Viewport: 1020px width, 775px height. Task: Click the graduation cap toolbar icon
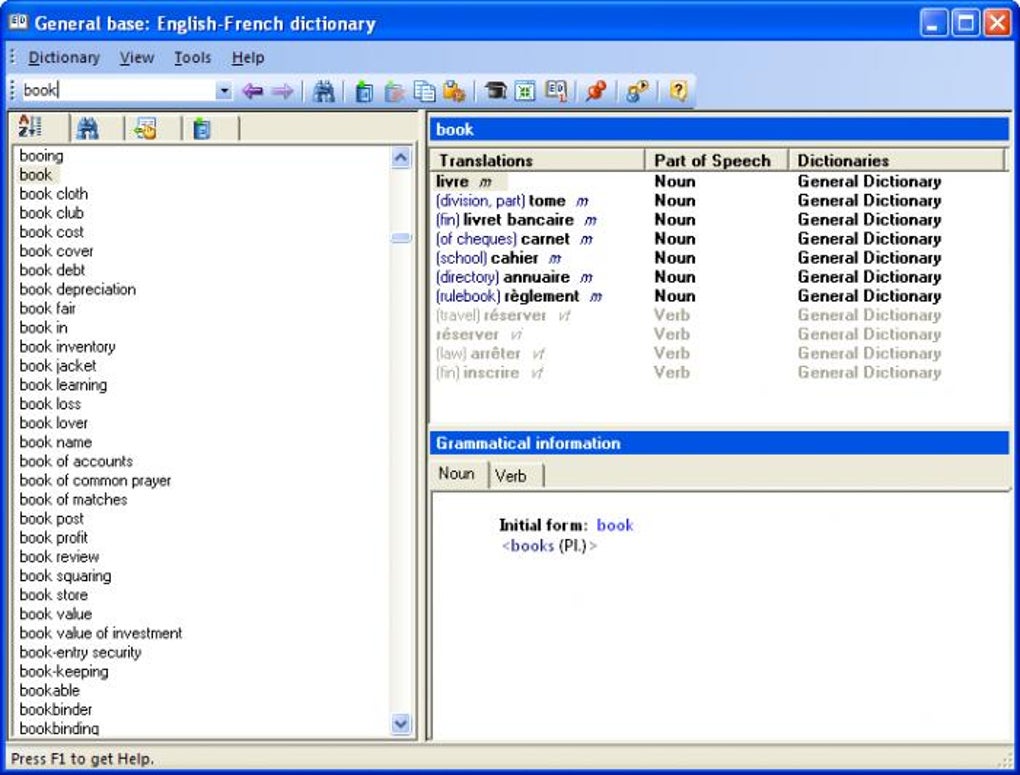click(x=495, y=91)
